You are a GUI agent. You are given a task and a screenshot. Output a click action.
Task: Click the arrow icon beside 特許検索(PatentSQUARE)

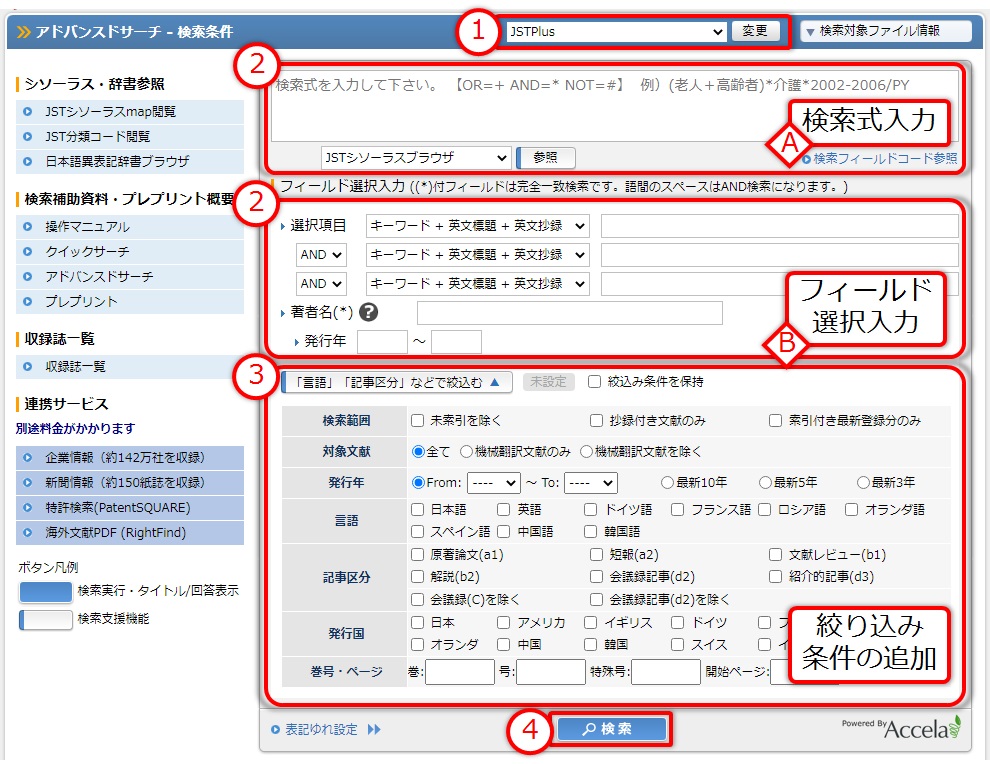[27, 508]
